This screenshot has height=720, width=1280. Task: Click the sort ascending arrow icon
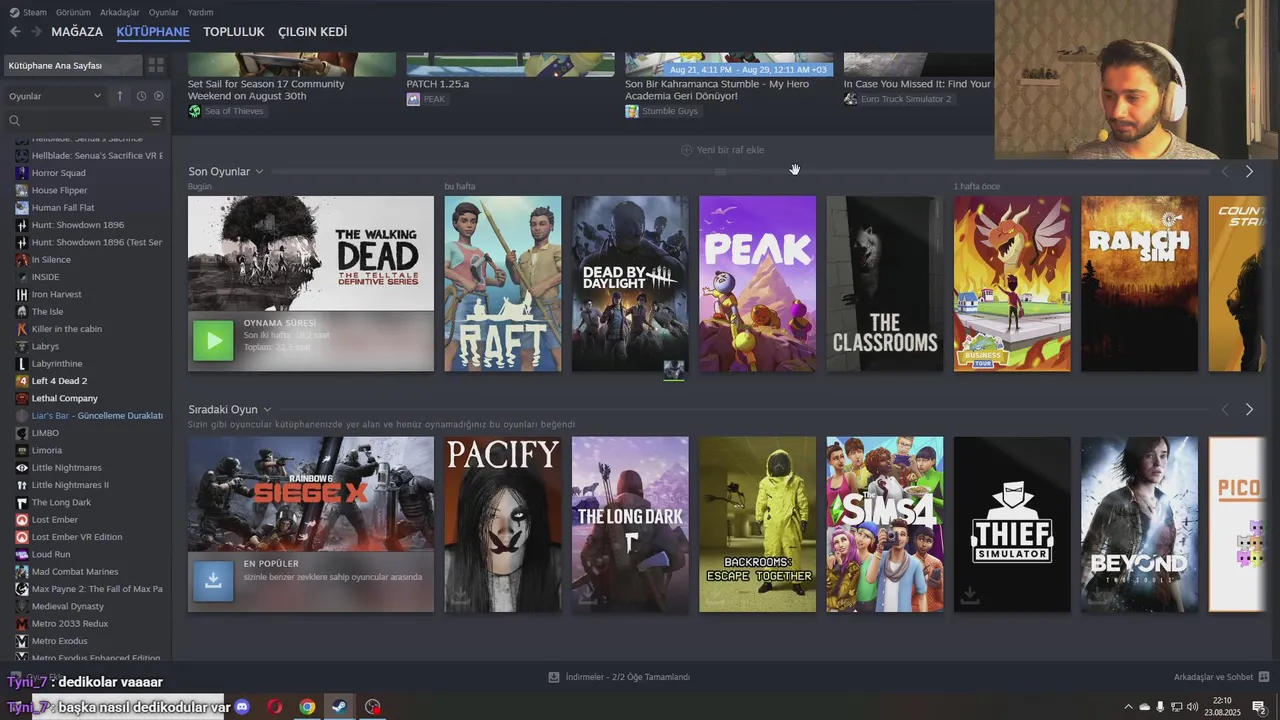pyautogui.click(x=120, y=96)
